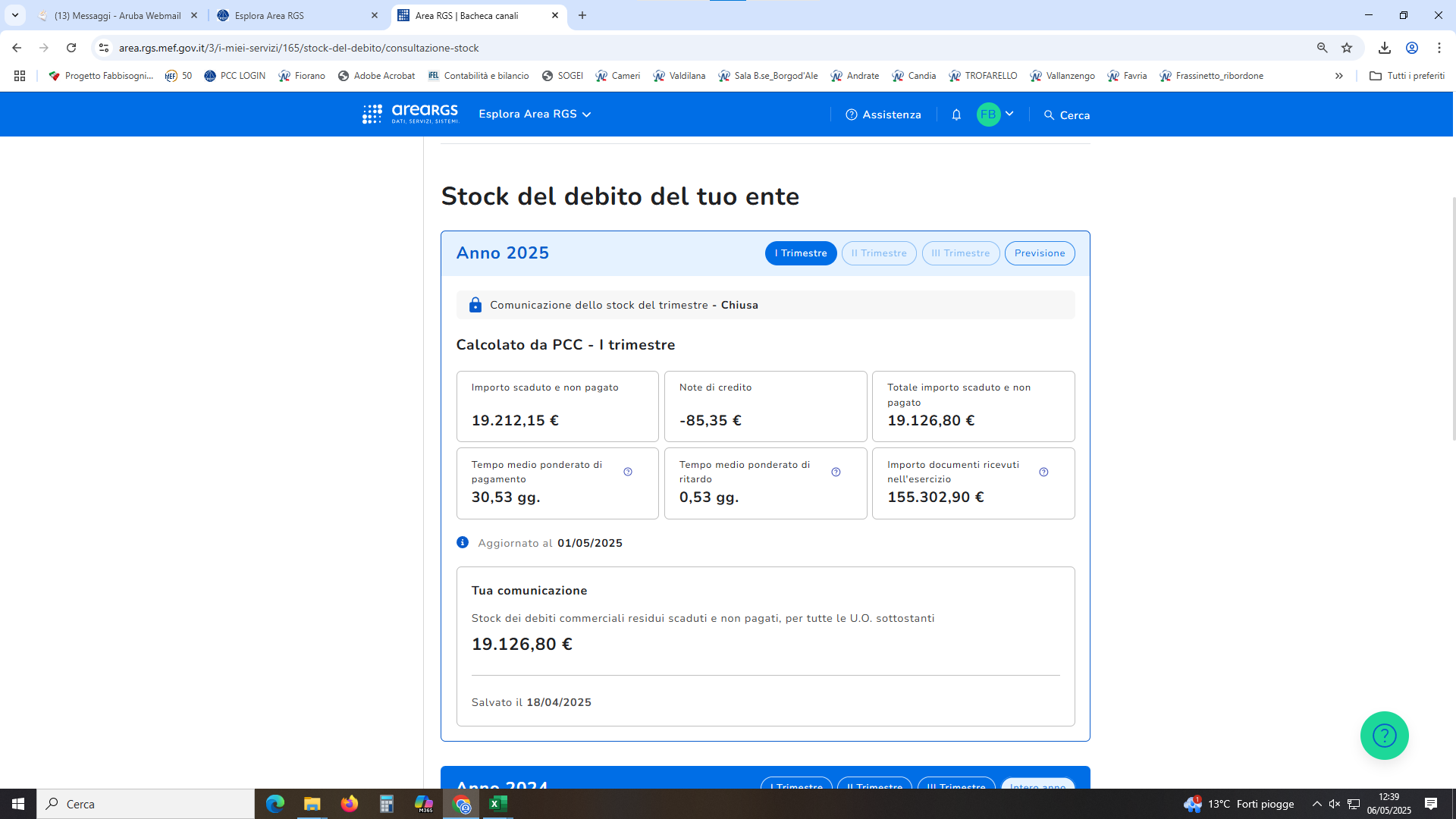Image resolution: width=1456 pixels, height=819 pixels.
Task: Select I Trimestre for Anno 2025
Action: click(800, 253)
